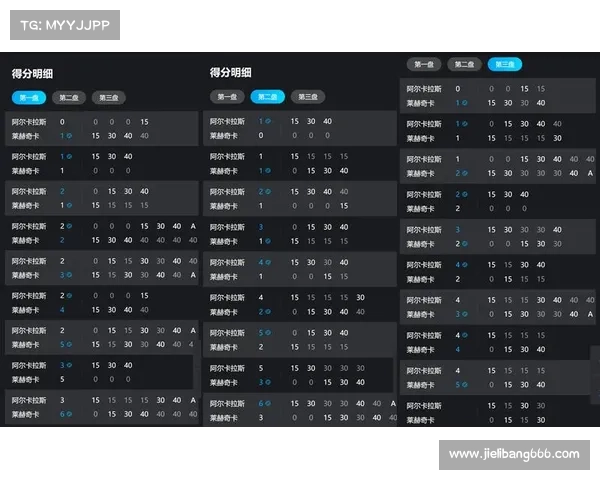
Task: Open 第三盘 tab in left score panel
Action: pos(109,98)
